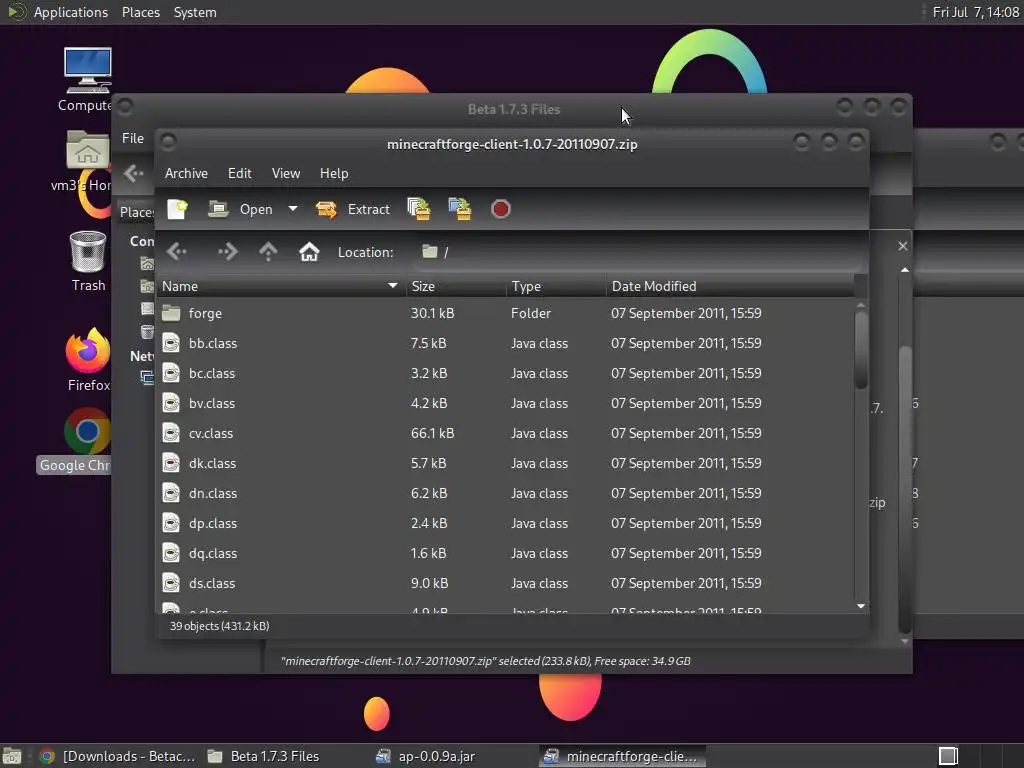This screenshot has width=1024, height=768.
Task: Click back arrow in Beta 1.7.3 Files window
Action: point(133,174)
